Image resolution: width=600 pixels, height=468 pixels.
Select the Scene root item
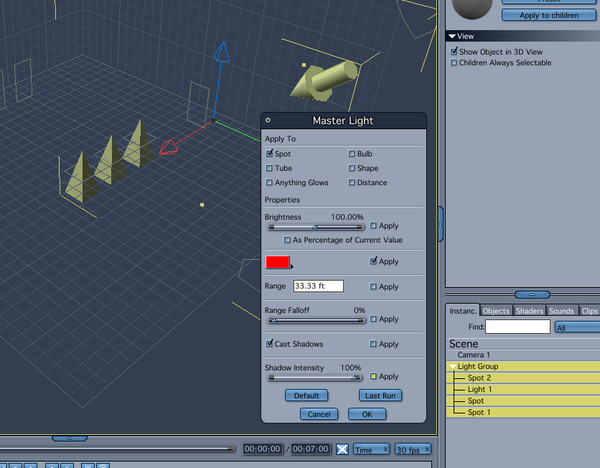(x=463, y=344)
